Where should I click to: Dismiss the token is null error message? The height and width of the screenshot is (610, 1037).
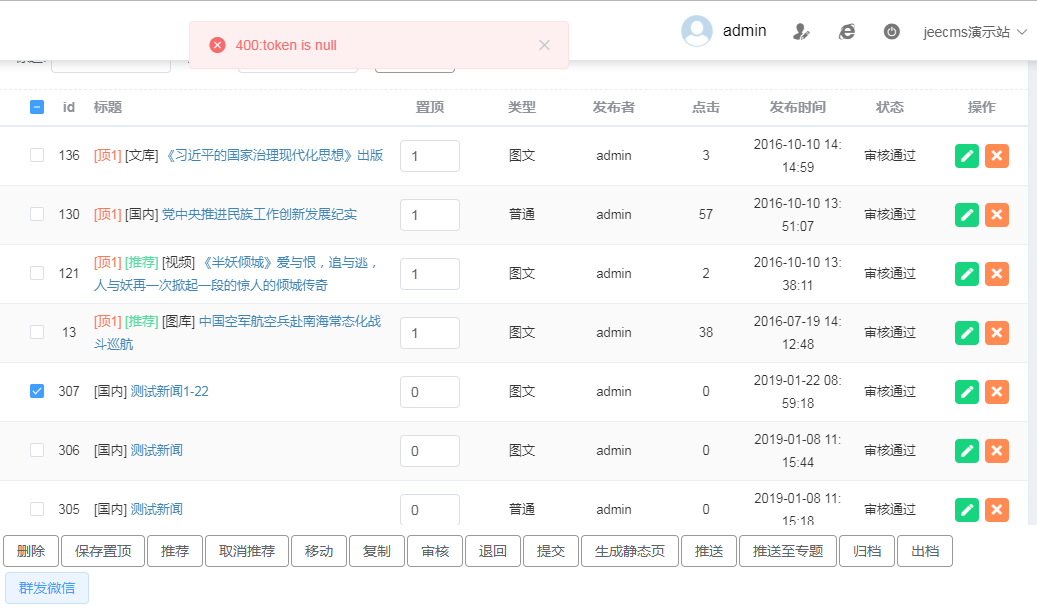(544, 45)
